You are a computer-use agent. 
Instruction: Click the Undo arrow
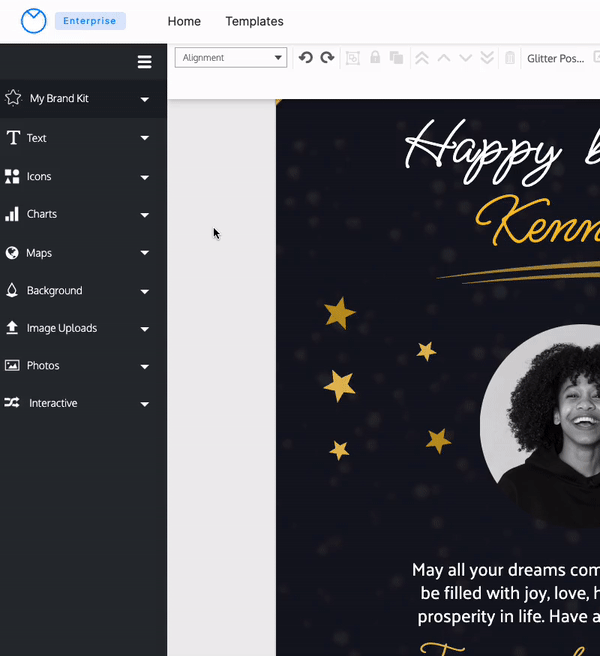(x=306, y=58)
